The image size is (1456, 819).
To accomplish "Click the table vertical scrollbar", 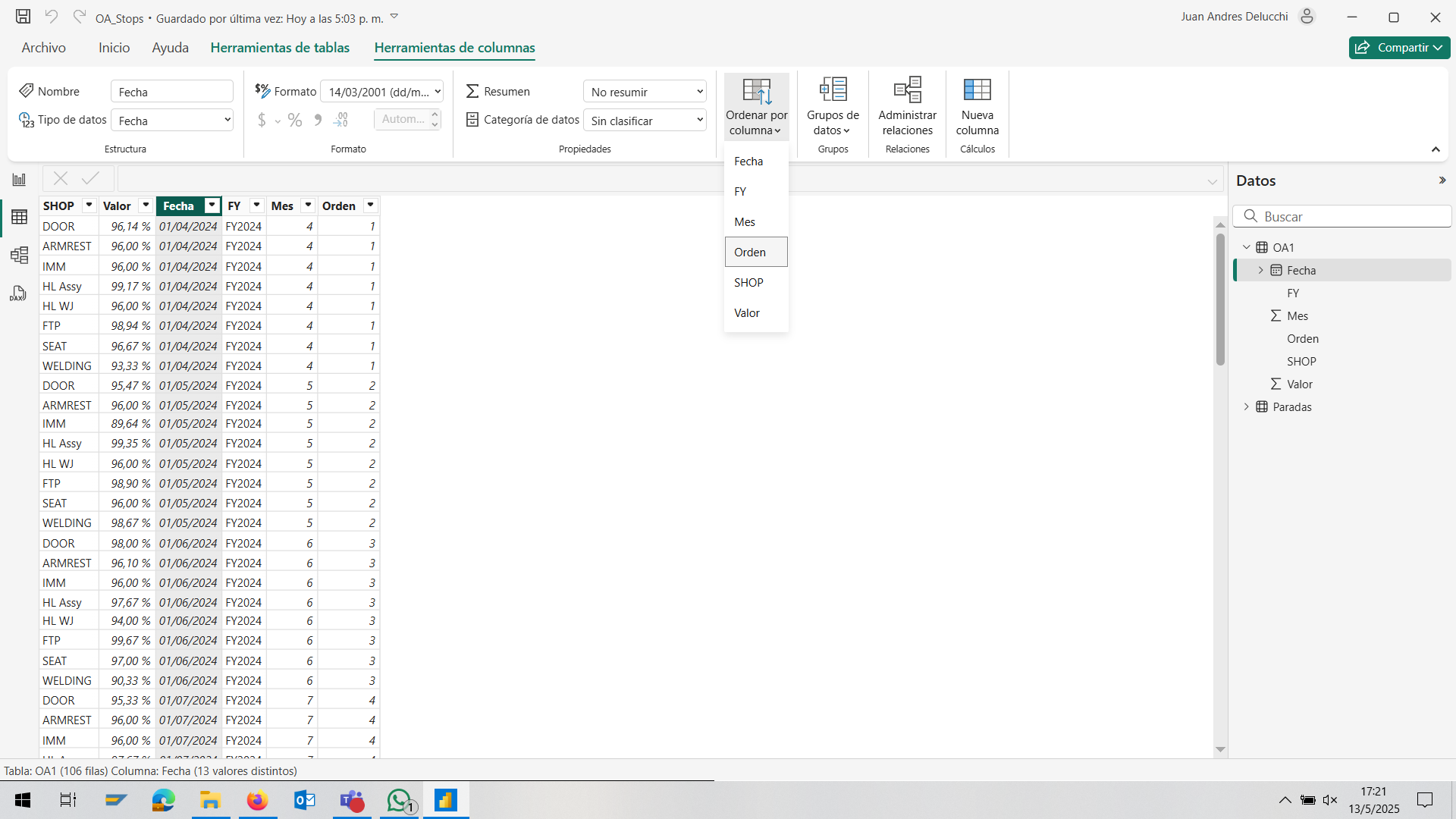I will (x=1220, y=300).
